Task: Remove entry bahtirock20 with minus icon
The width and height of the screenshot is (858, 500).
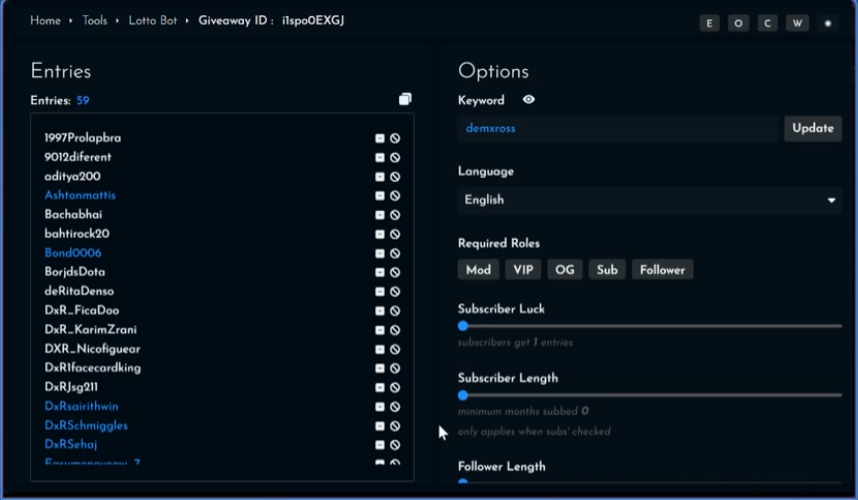Action: click(380, 234)
